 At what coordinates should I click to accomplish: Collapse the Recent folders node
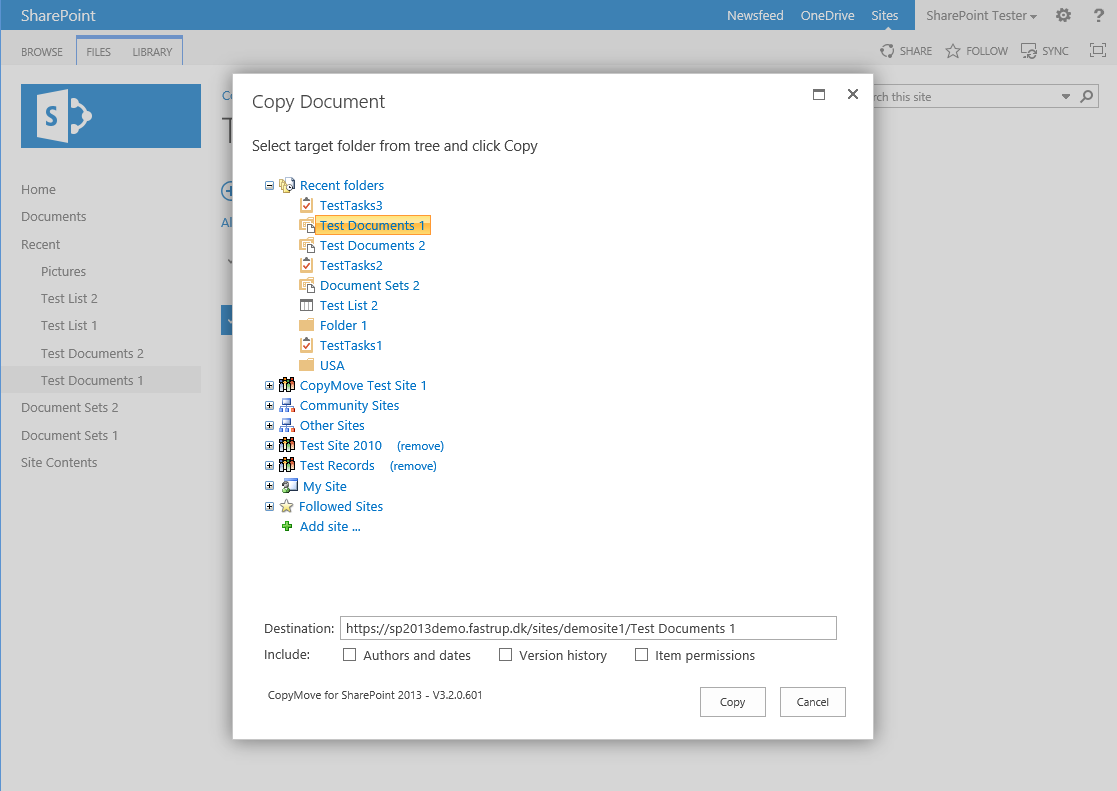click(x=269, y=185)
